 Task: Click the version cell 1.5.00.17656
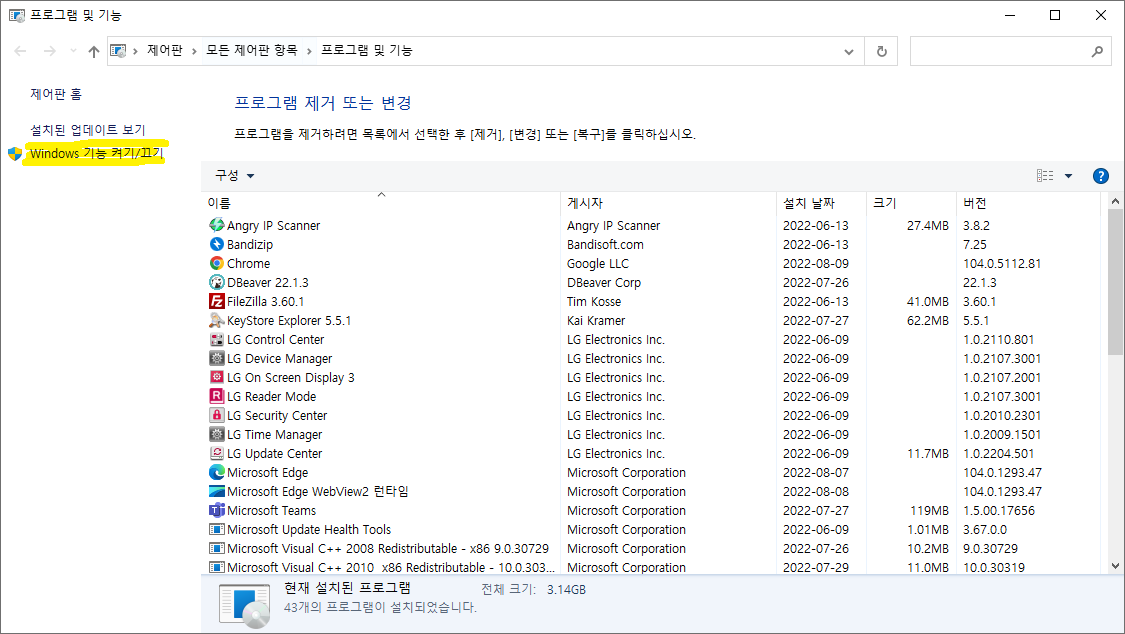pyautogui.click(x=999, y=511)
